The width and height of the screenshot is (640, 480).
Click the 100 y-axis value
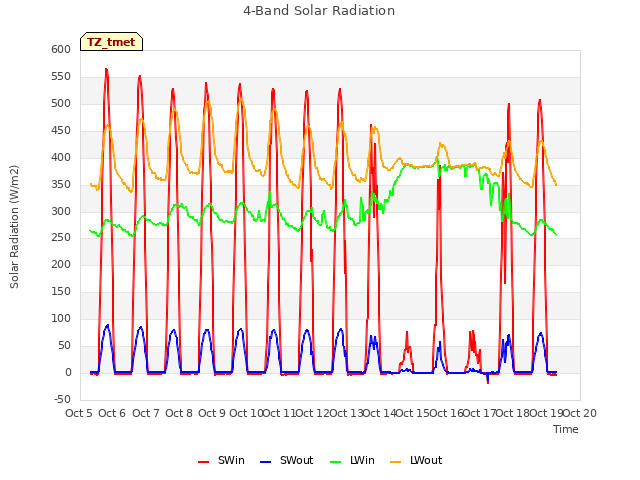click(61, 318)
